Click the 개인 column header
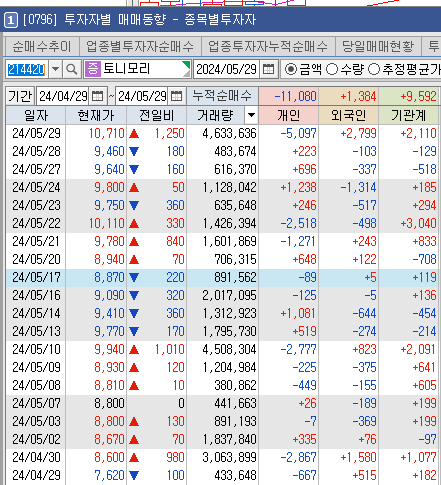This screenshot has width=441, height=485. (x=289, y=116)
